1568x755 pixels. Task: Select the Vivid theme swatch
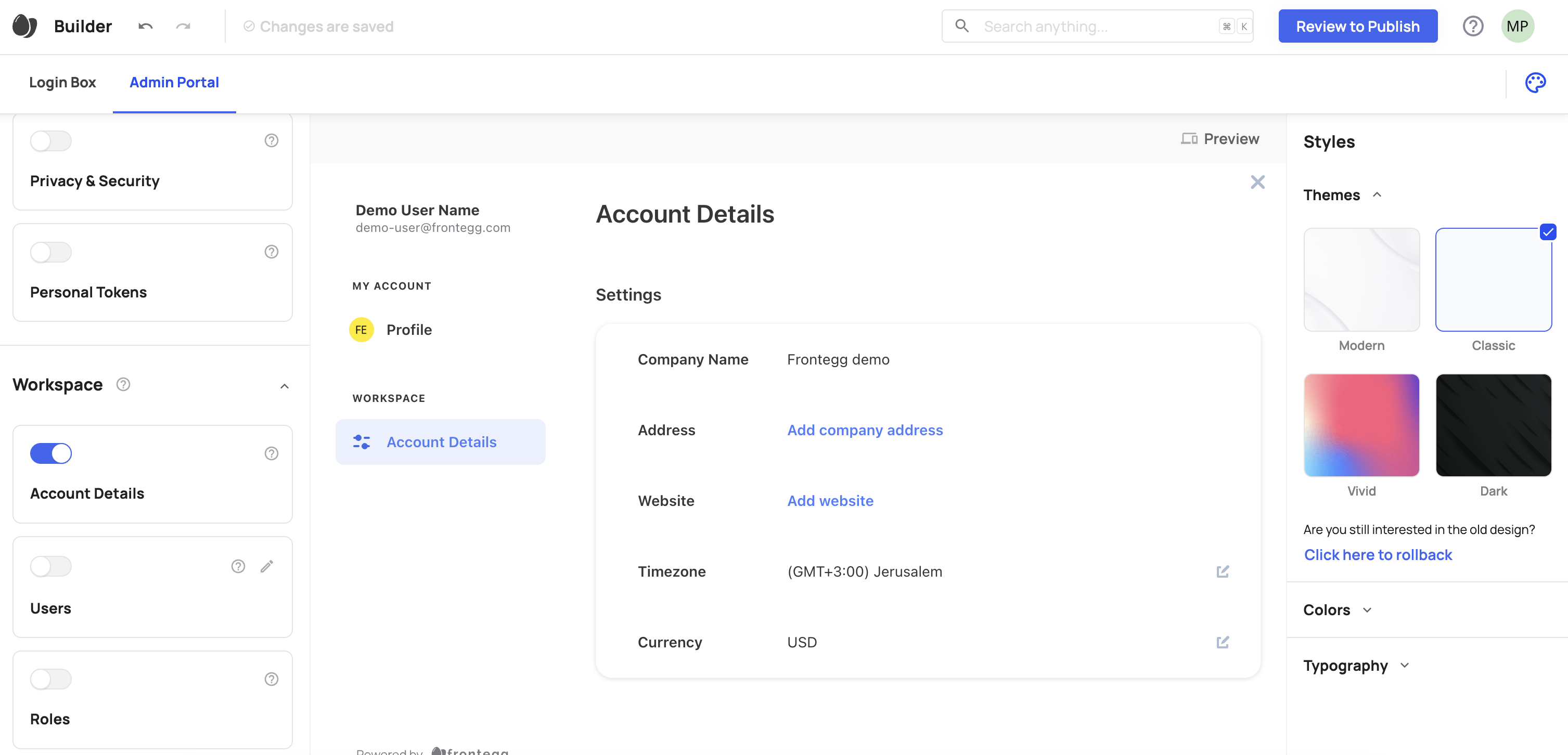click(1361, 425)
